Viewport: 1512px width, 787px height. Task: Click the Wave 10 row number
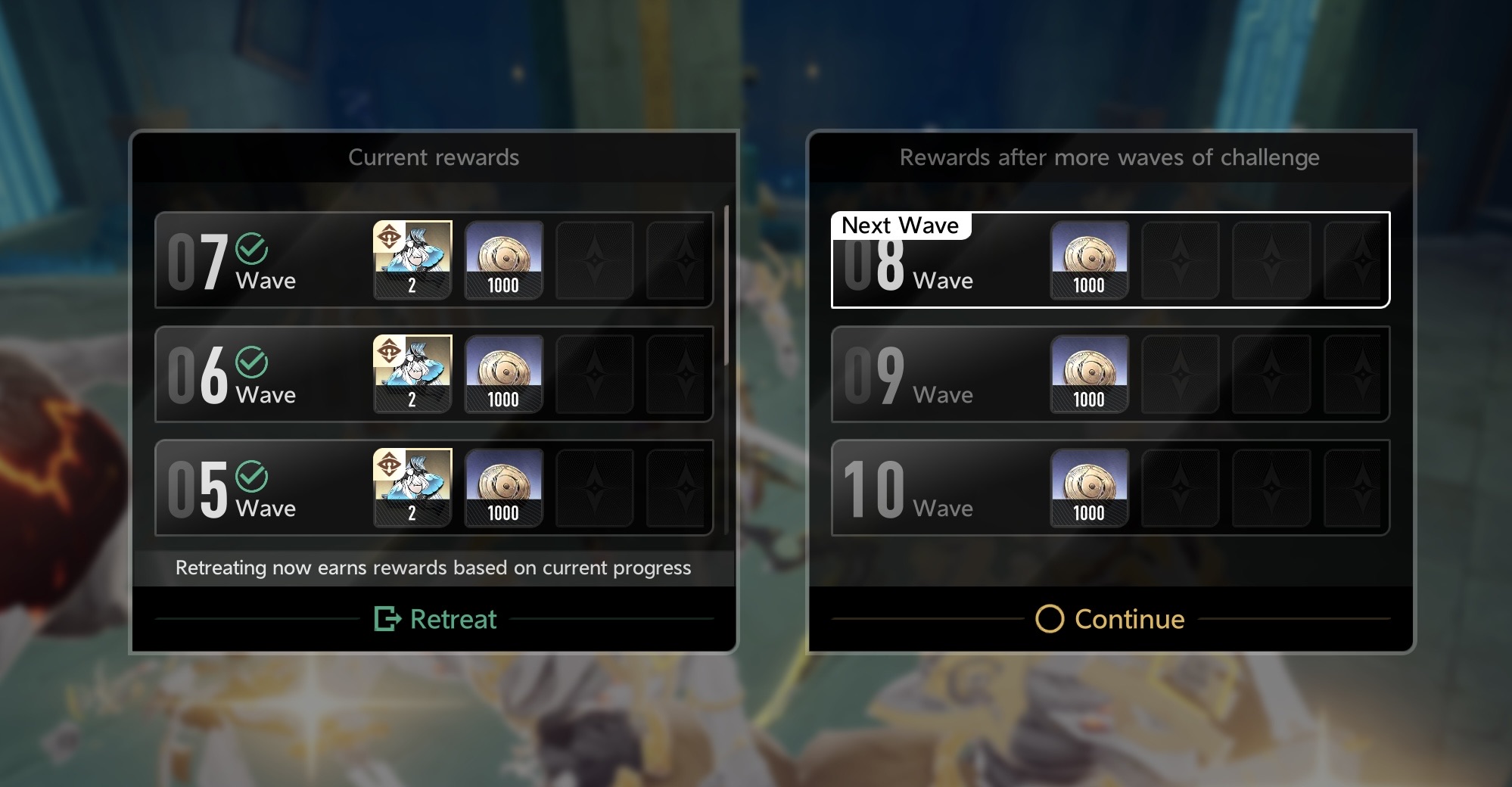click(874, 489)
